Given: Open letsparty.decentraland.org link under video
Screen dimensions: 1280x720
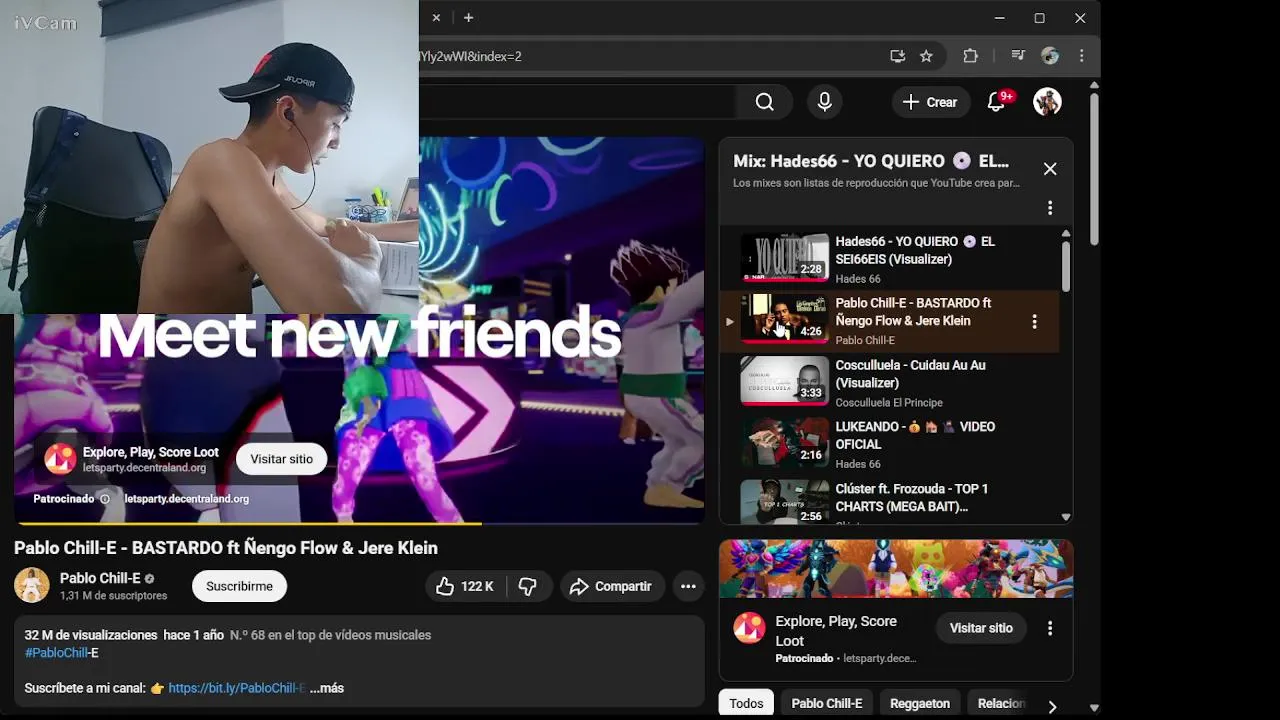Looking at the screenshot, I should click(x=186, y=499).
